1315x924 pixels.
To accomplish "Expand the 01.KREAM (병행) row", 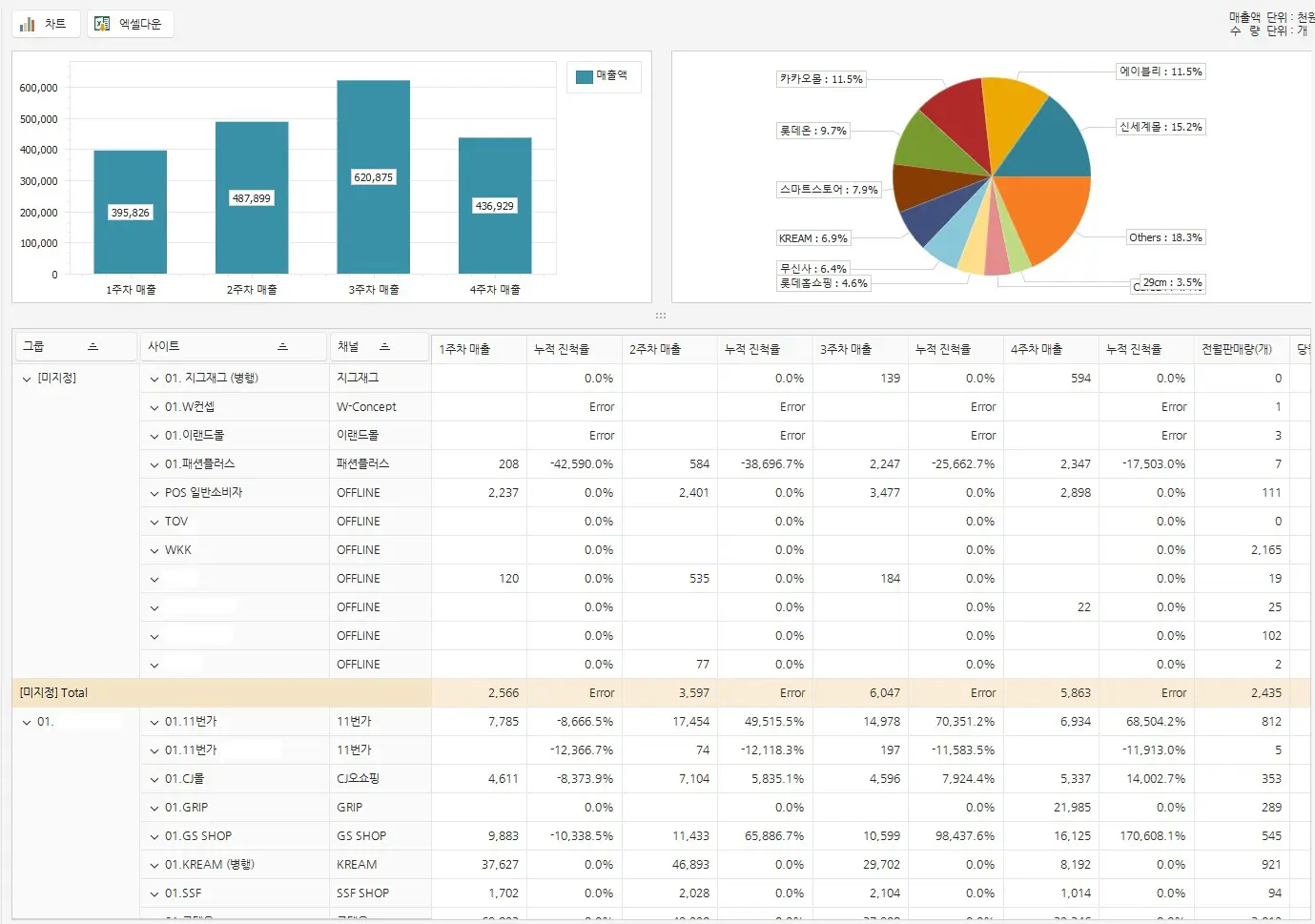I will tap(154, 865).
